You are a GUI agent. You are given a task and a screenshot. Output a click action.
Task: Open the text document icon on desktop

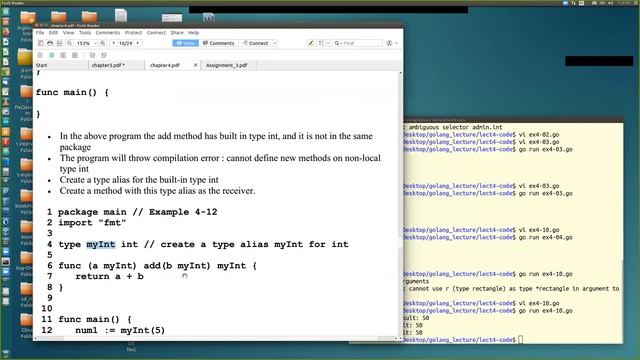pyautogui.click(x=121, y=16)
